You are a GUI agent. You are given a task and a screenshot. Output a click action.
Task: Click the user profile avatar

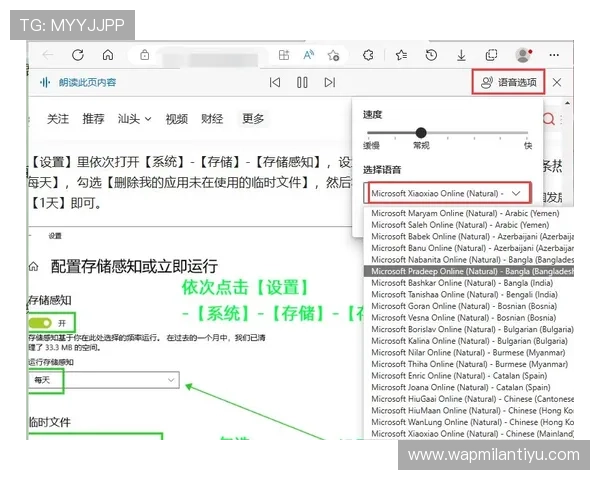click(523, 55)
